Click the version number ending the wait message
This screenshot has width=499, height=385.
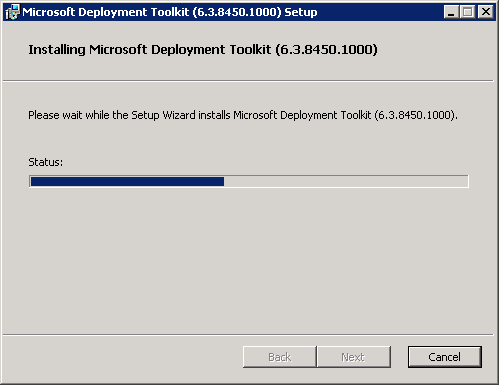pyautogui.click(x=416, y=115)
